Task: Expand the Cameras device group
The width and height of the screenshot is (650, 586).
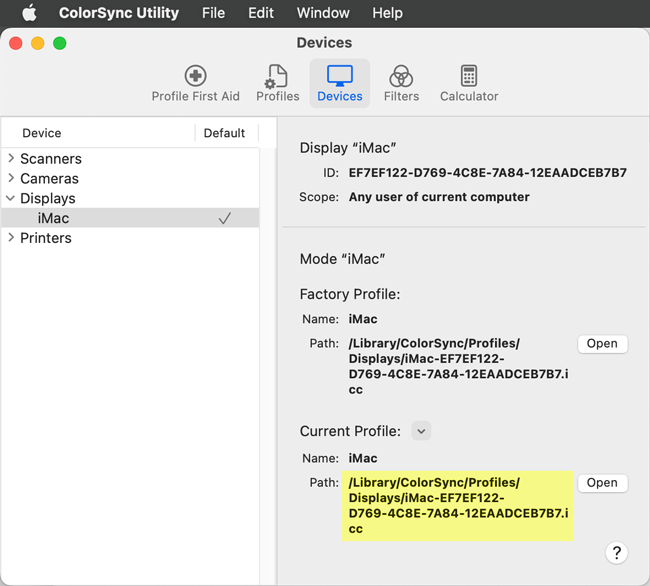Action: [11, 178]
